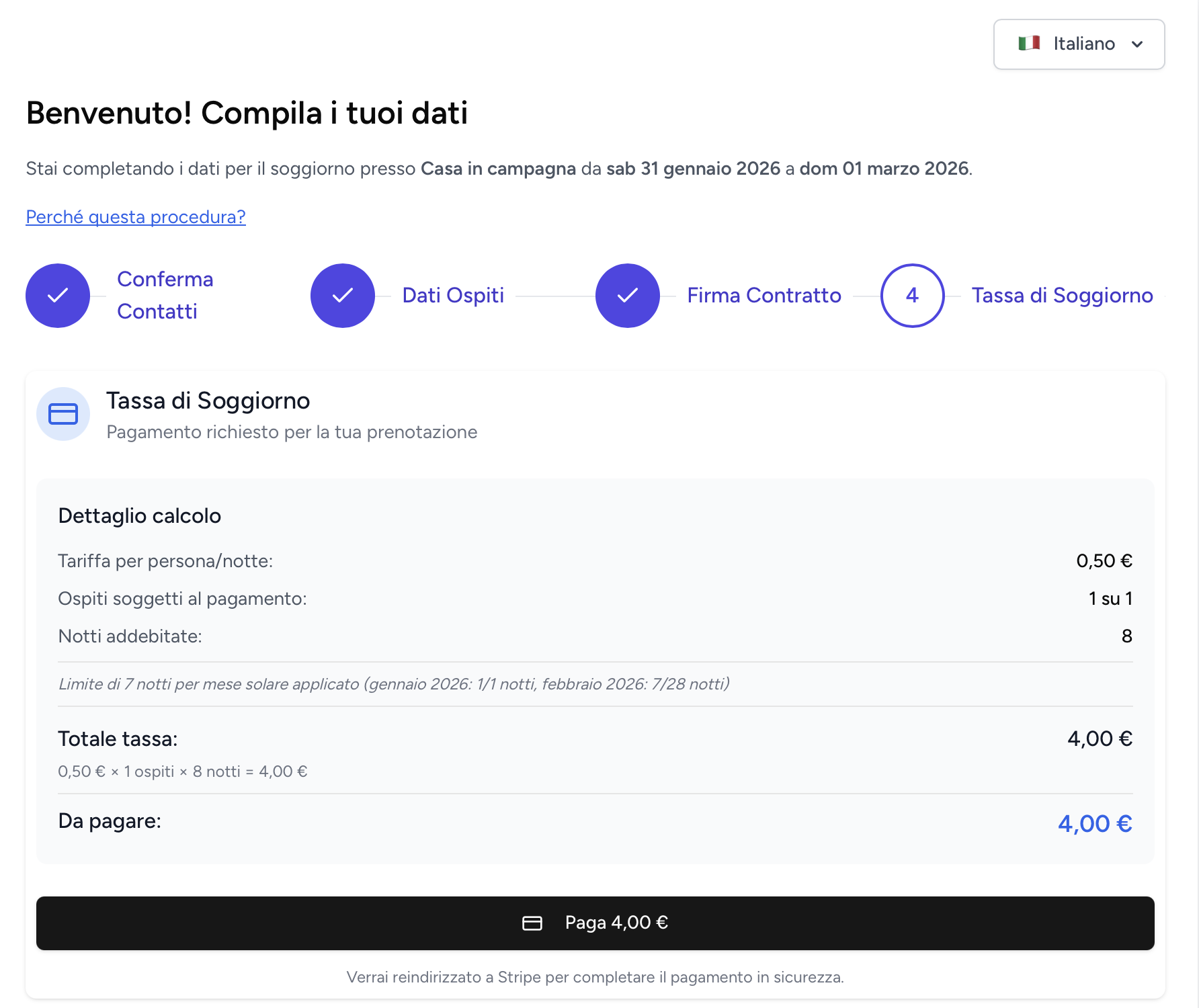
Task: Select the step 4 numbered circle
Action: (912, 296)
